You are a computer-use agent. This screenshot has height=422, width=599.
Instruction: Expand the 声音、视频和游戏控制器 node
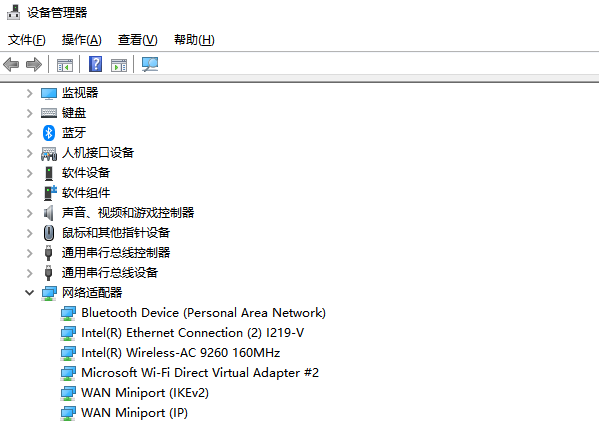(29, 213)
